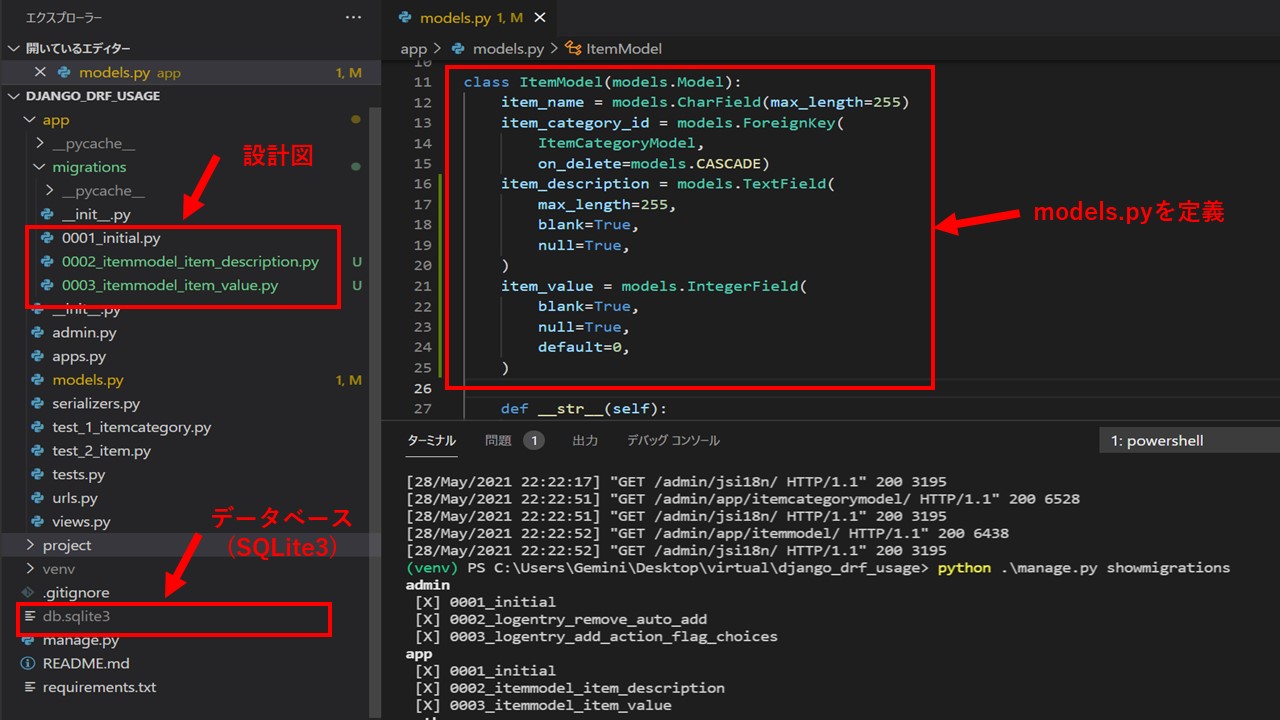Screen dimensions: 1280x720
Task: Collapse the 開いているエディター section
Action: coord(14,48)
